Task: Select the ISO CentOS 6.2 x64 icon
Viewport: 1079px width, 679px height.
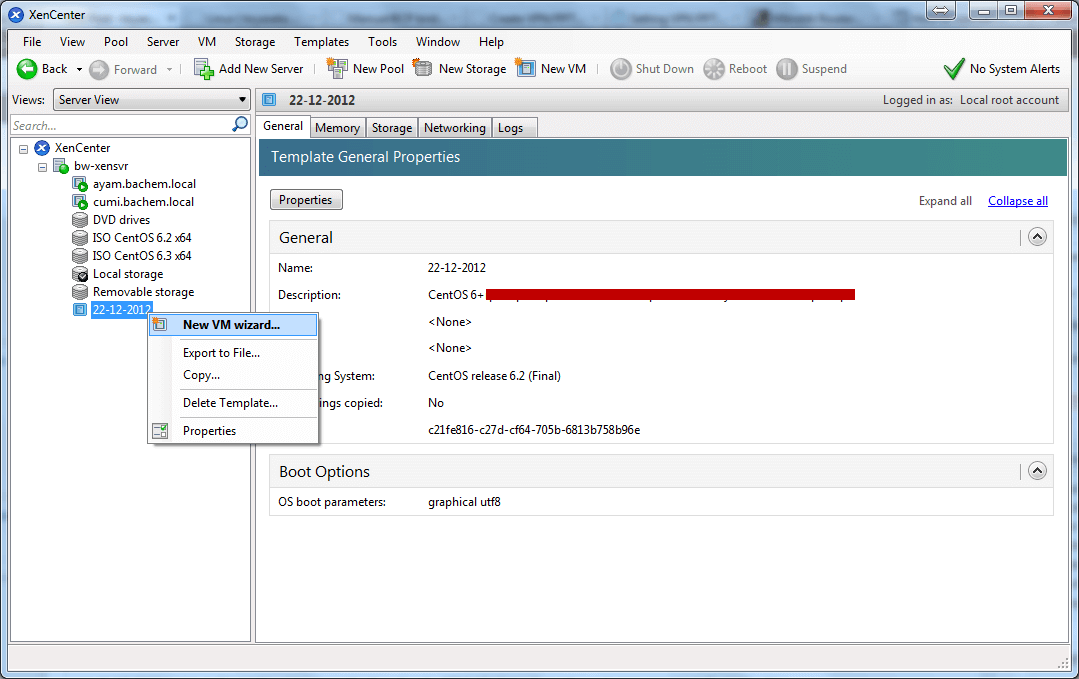Action: 80,238
